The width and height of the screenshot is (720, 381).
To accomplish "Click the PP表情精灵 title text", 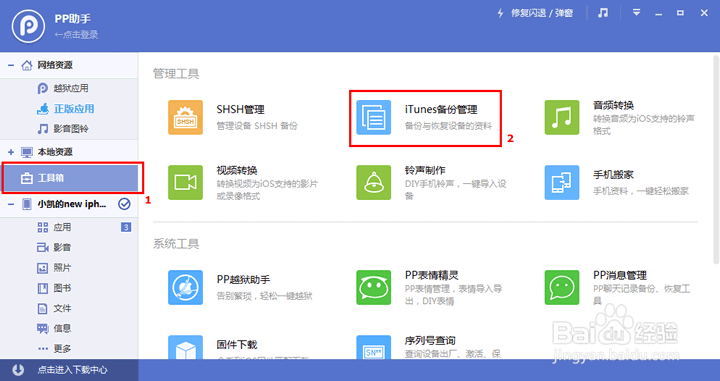I will pos(432,275).
